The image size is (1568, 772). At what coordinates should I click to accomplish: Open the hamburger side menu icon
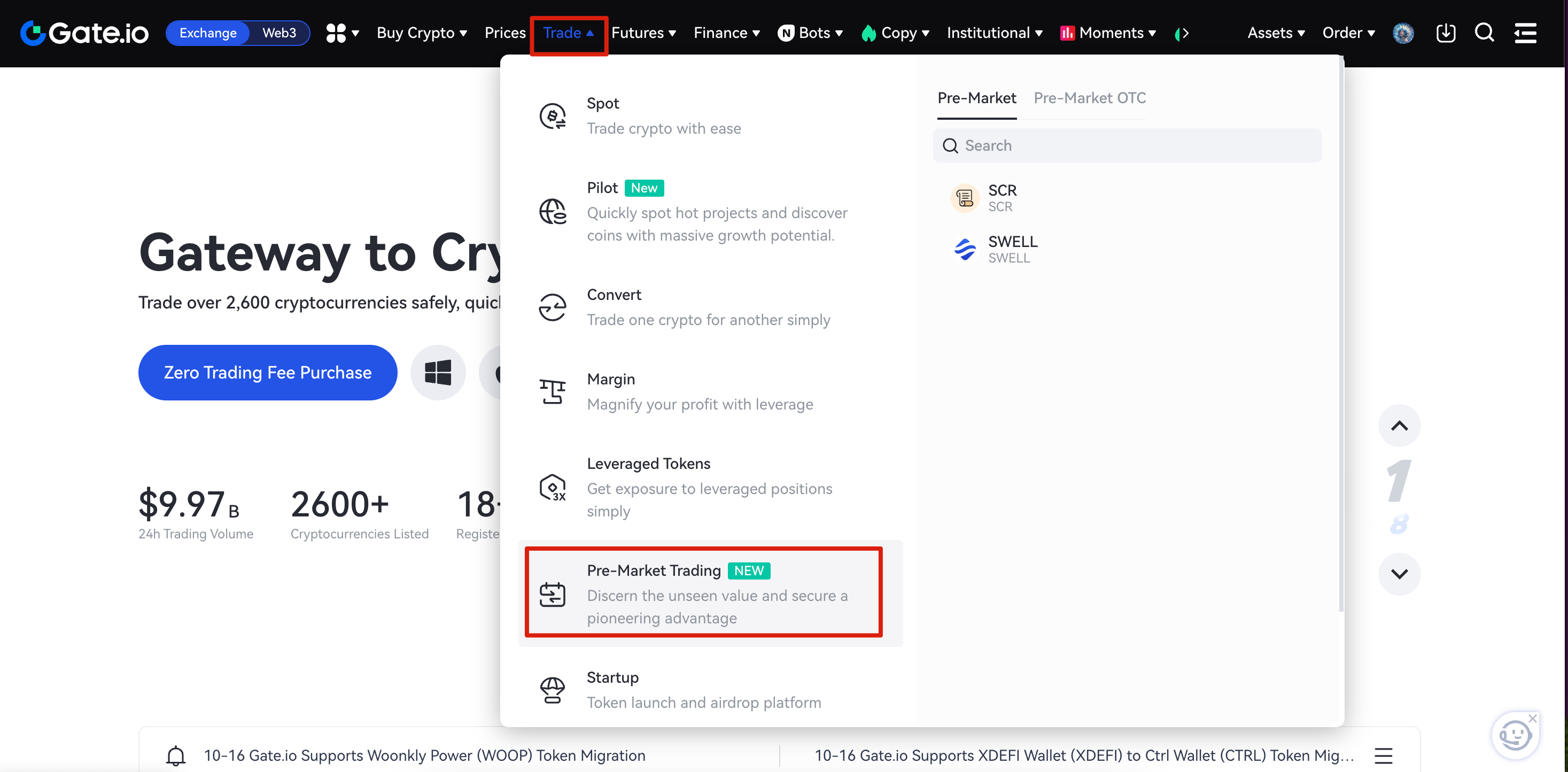click(x=1525, y=33)
